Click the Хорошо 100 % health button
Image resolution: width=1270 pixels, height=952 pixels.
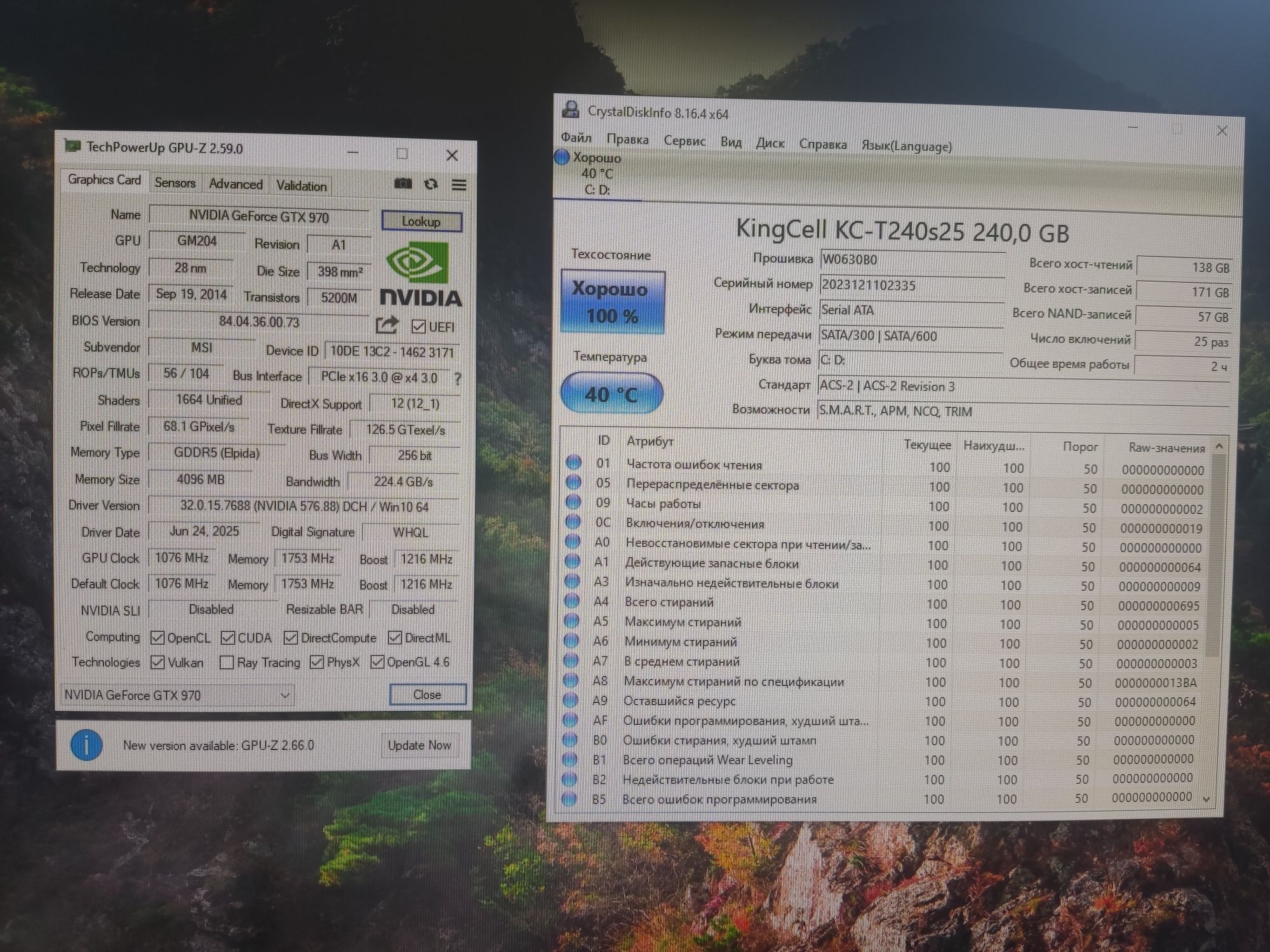[x=613, y=301]
